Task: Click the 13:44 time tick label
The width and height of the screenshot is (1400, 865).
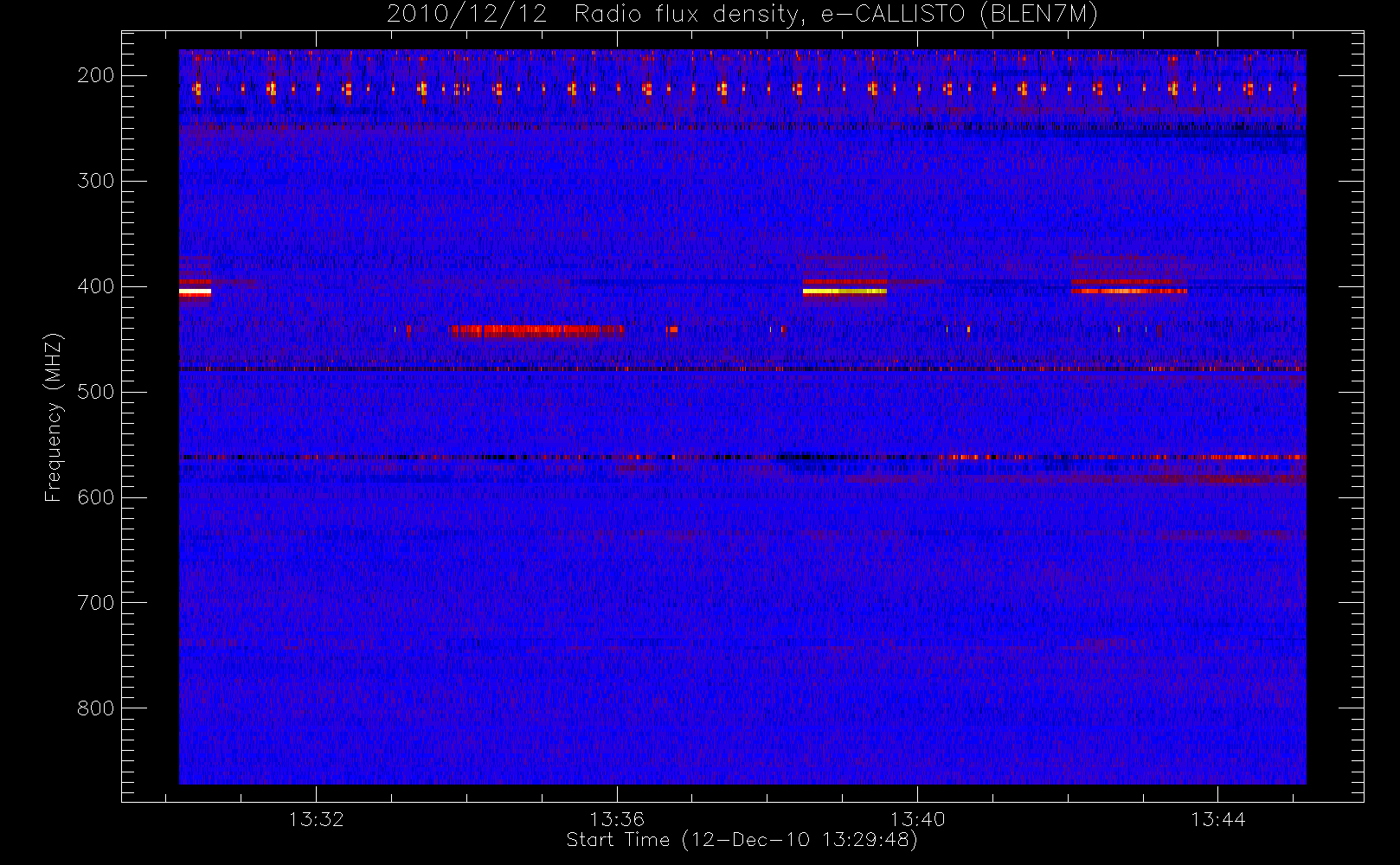Action: tap(1218, 819)
